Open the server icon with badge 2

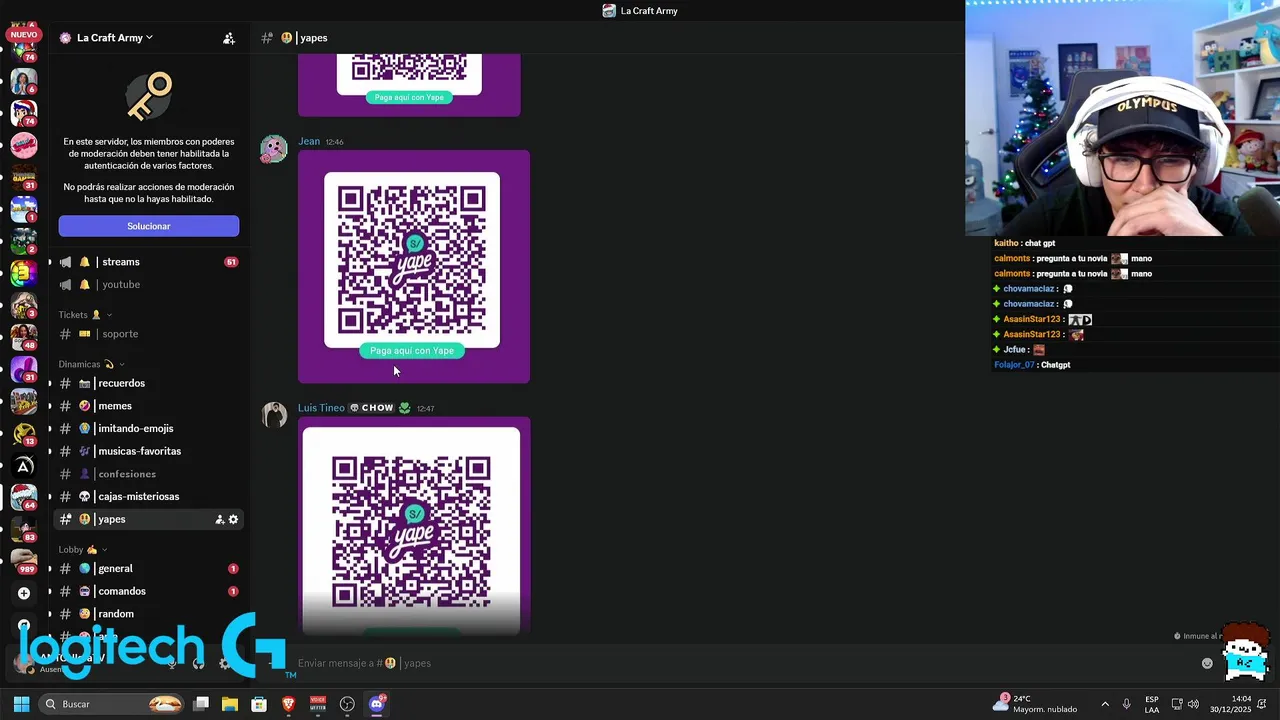24,241
